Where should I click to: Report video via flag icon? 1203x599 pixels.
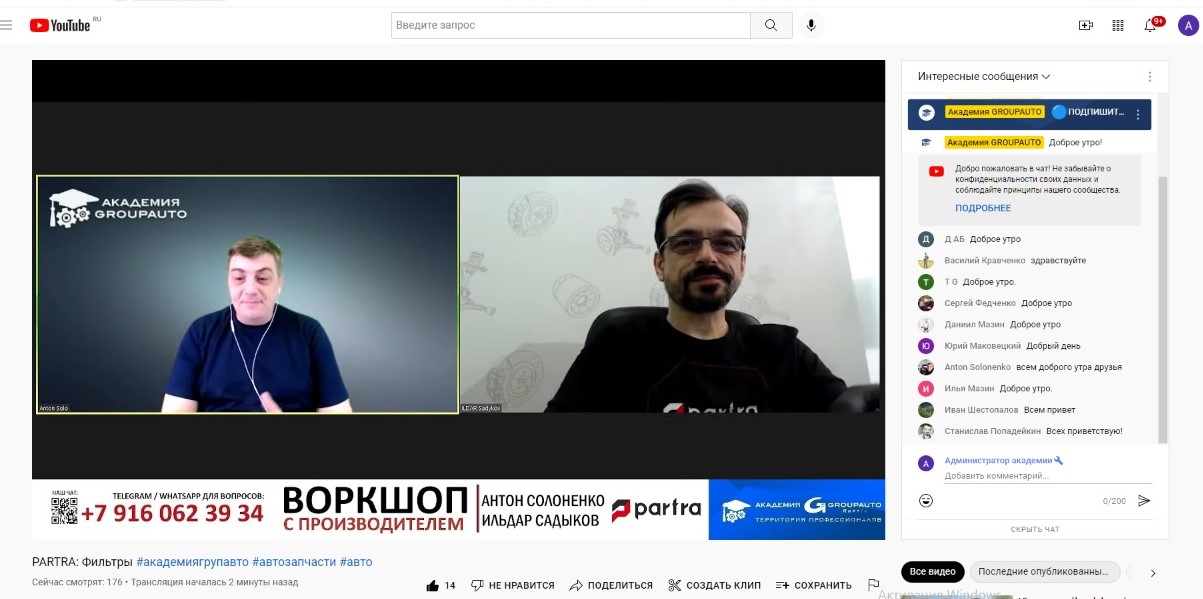(x=873, y=585)
